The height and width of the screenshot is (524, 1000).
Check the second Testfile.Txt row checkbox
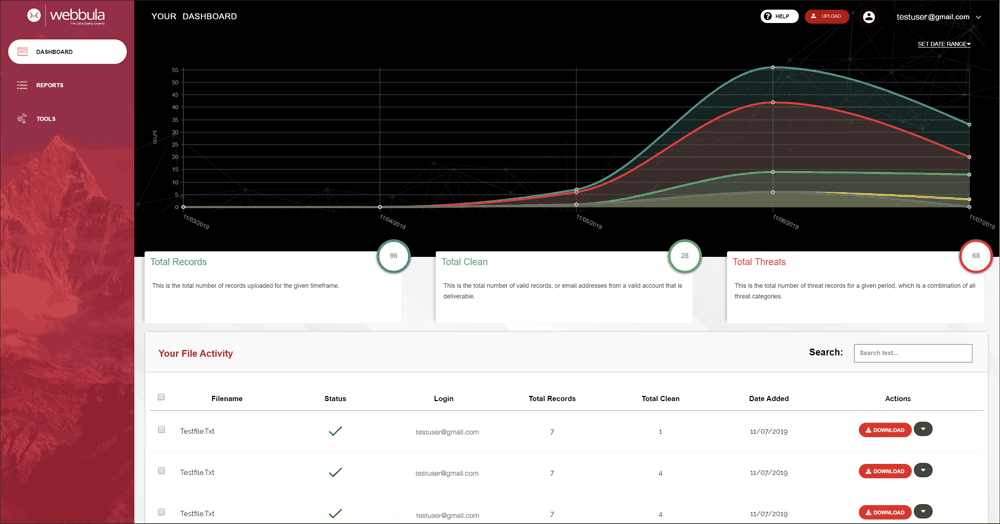[x=161, y=470]
